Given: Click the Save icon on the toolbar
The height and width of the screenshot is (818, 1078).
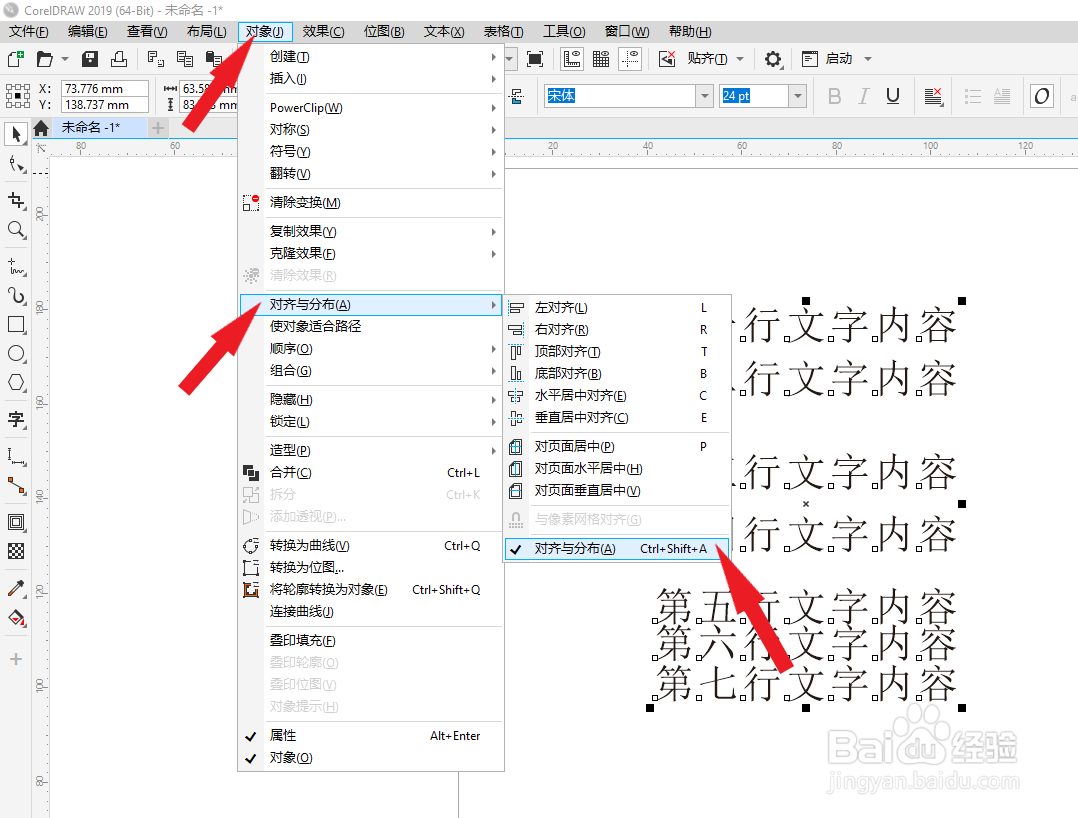Looking at the screenshot, I should (89, 59).
